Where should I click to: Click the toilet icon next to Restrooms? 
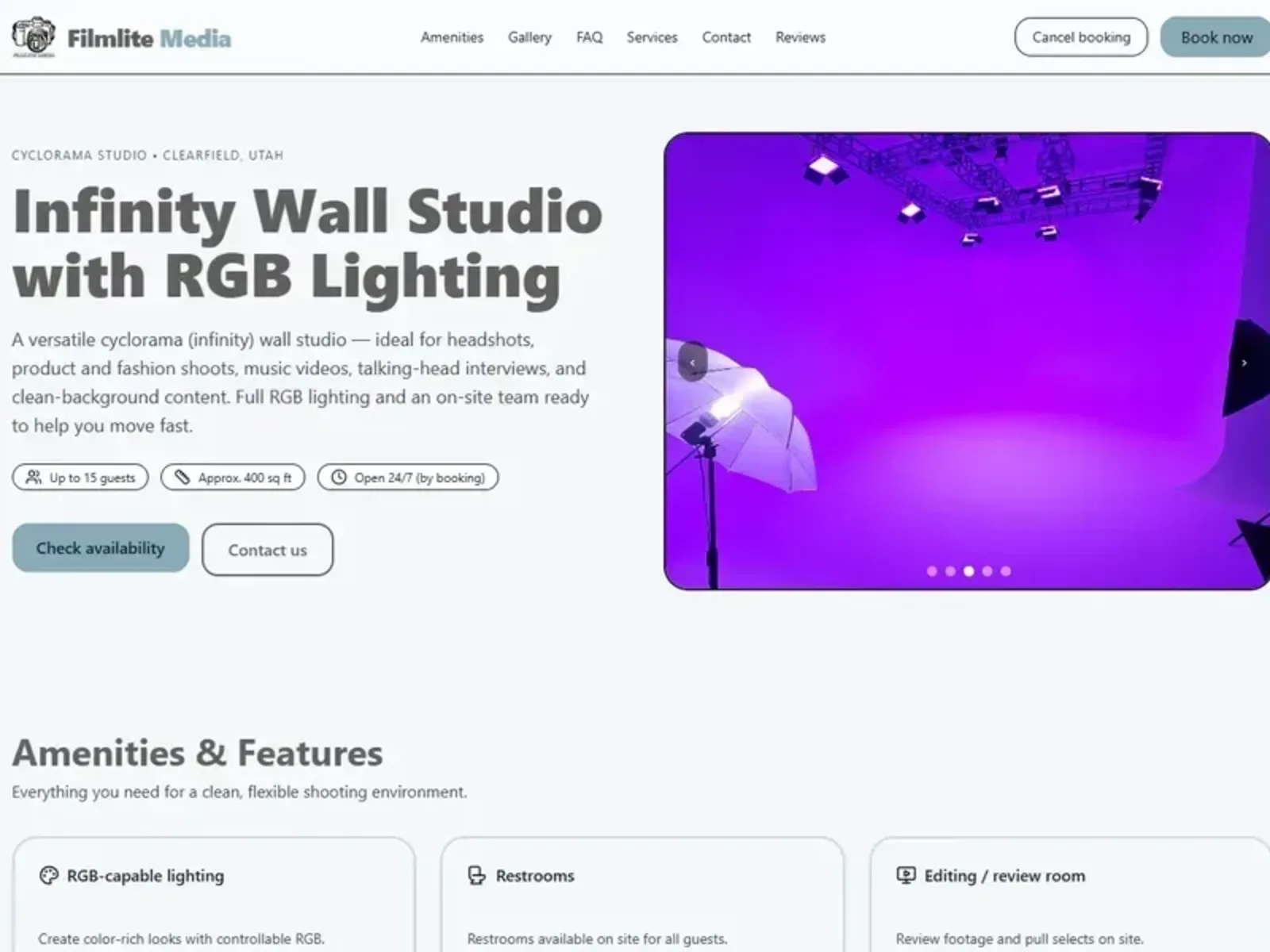tap(476, 875)
